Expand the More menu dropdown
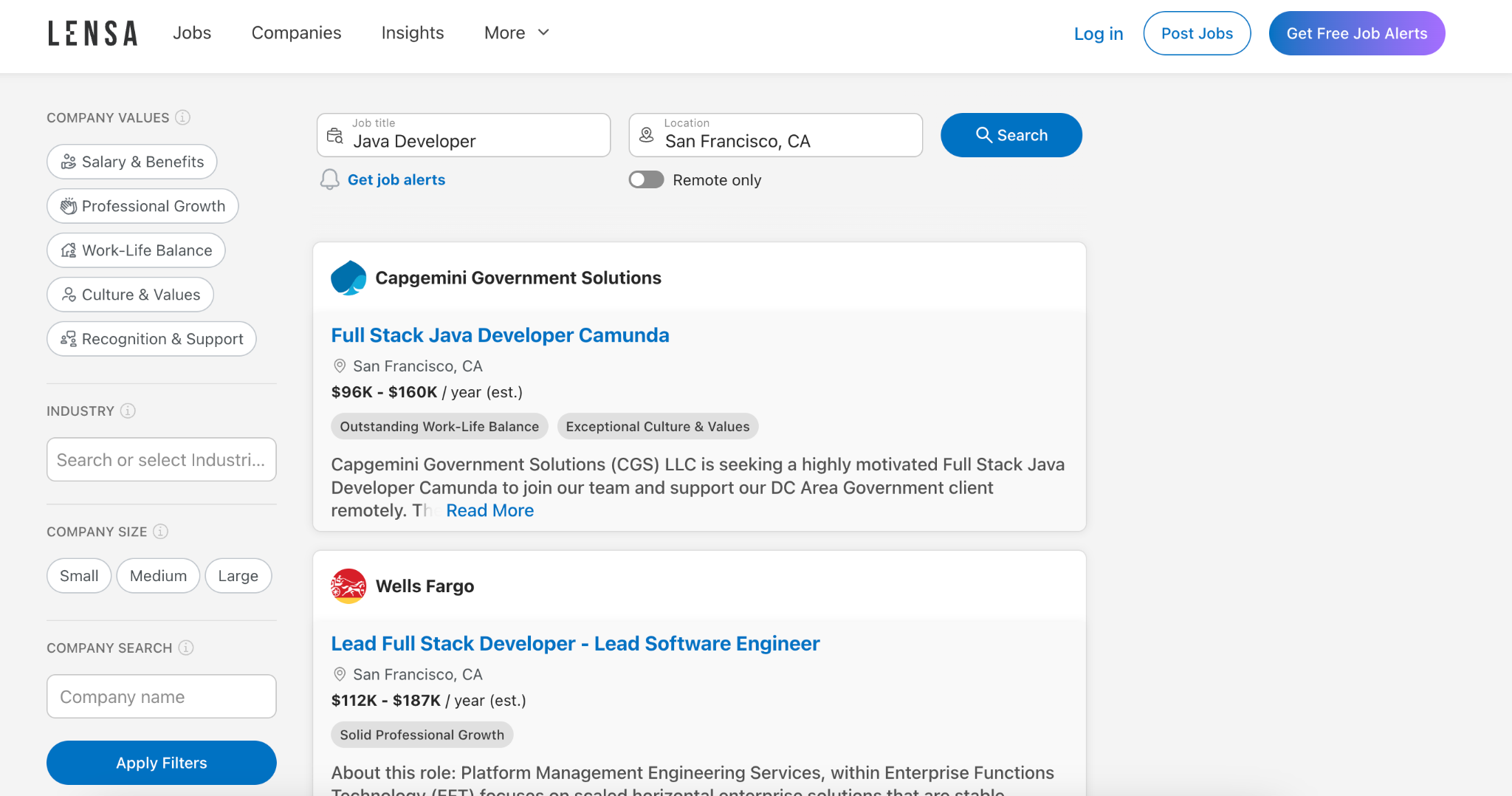1512x796 pixels. [517, 32]
